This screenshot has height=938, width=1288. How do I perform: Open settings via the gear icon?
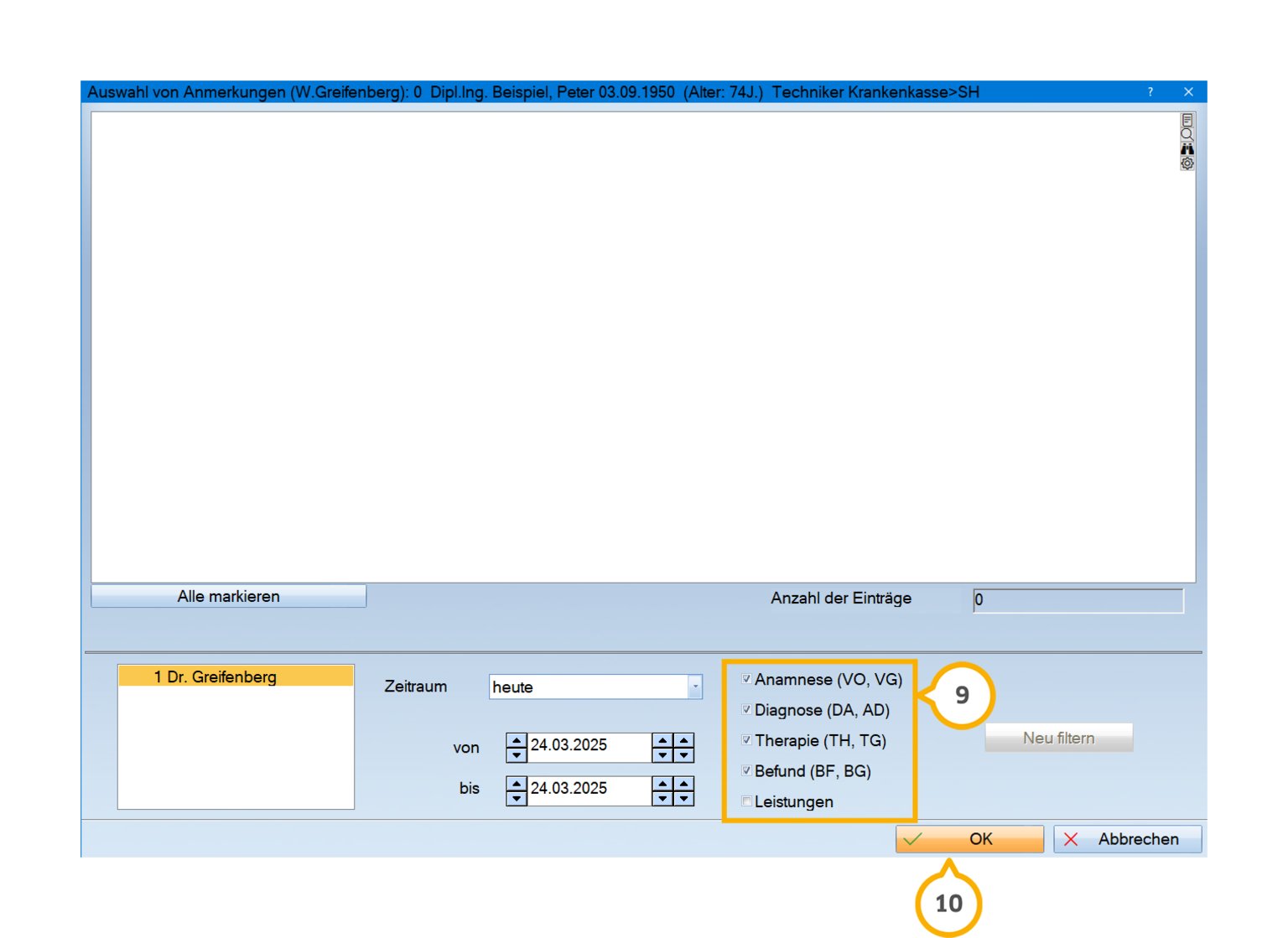tap(1187, 163)
